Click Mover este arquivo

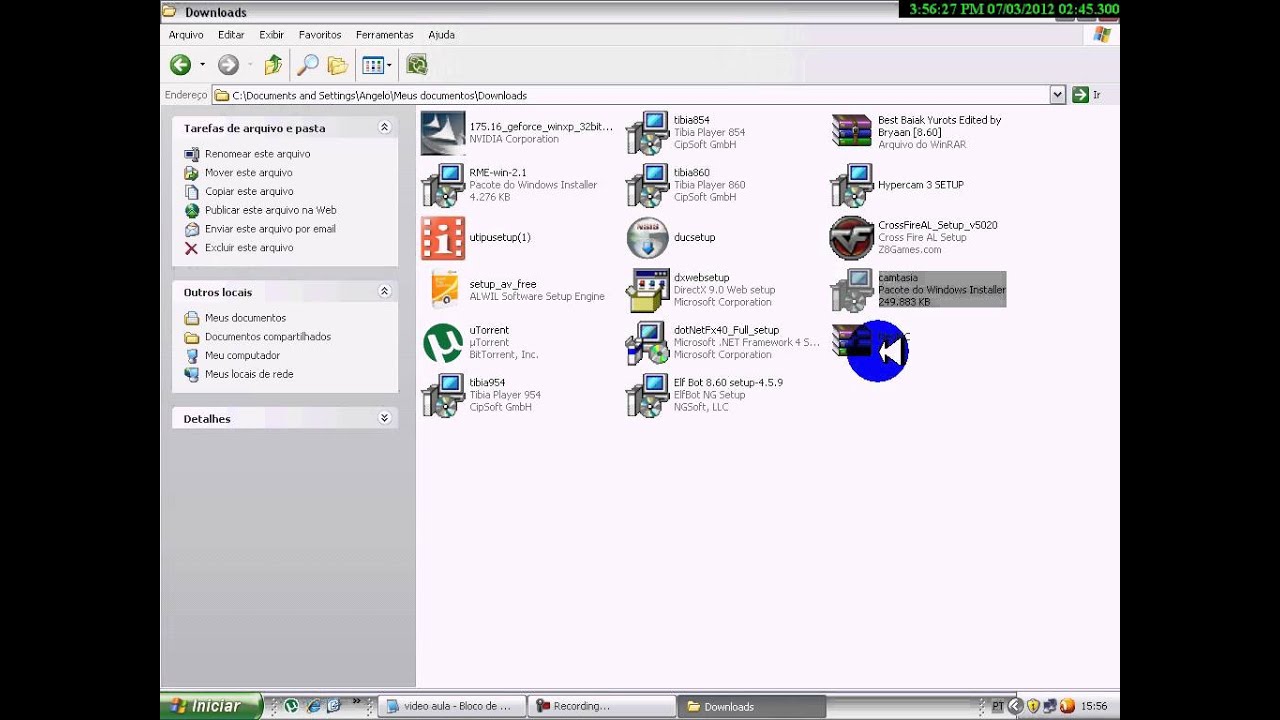coord(248,173)
